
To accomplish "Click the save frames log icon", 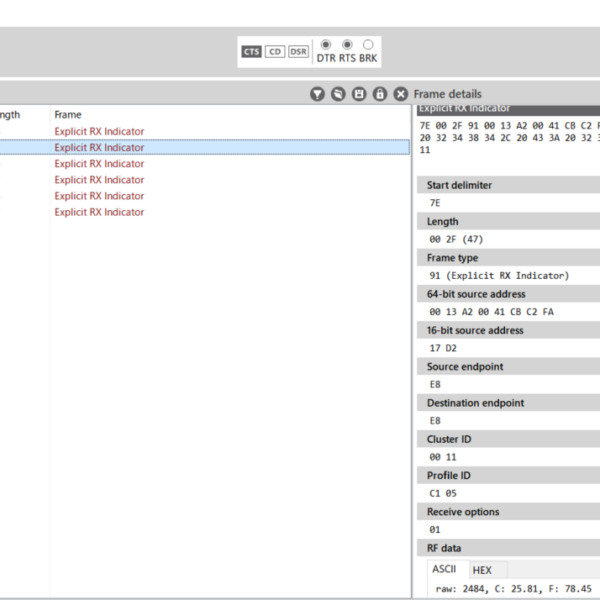I will 359,94.
